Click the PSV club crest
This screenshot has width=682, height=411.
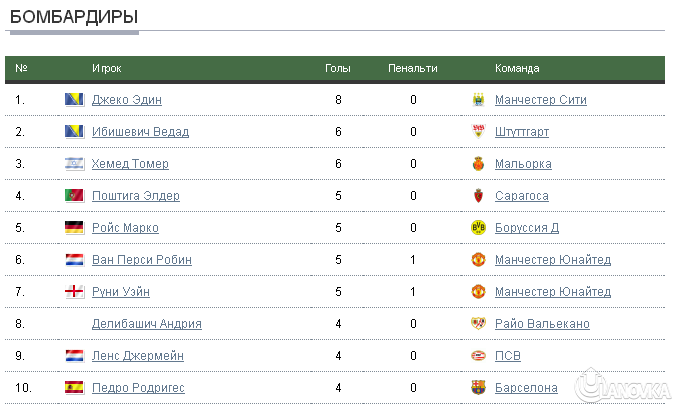(478, 356)
